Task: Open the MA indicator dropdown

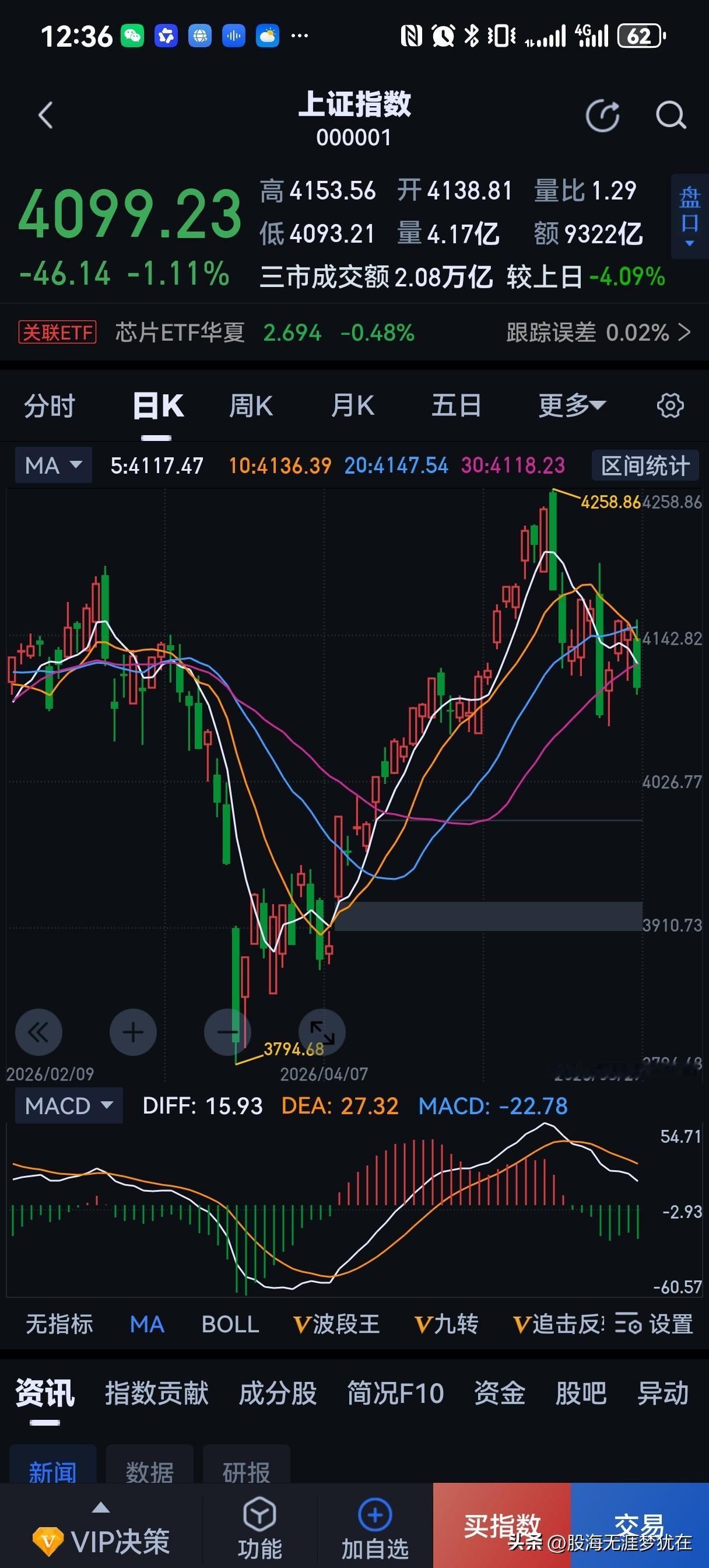Action: (x=54, y=465)
